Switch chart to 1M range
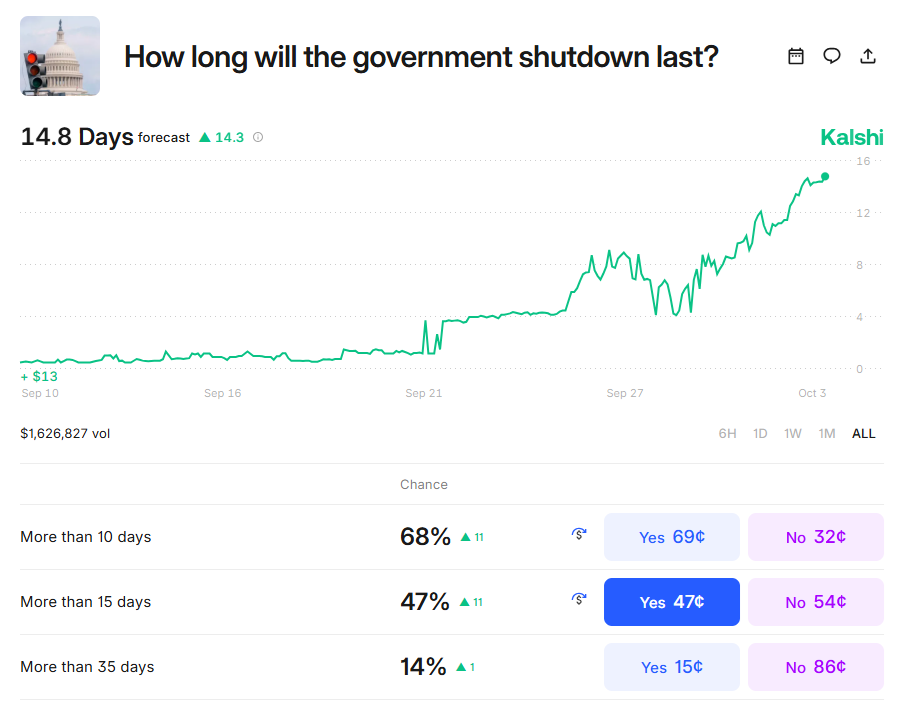 point(826,434)
